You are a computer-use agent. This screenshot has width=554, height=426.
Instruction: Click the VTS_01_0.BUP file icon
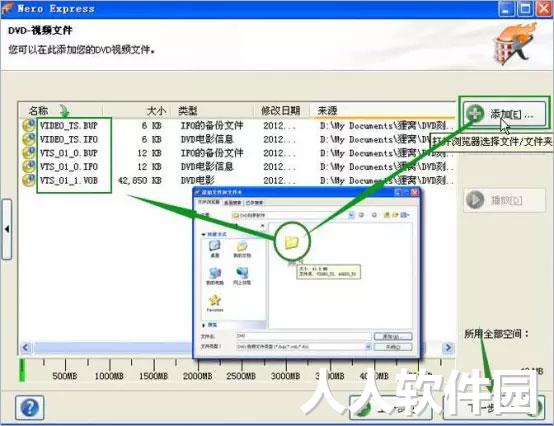coord(29,153)
